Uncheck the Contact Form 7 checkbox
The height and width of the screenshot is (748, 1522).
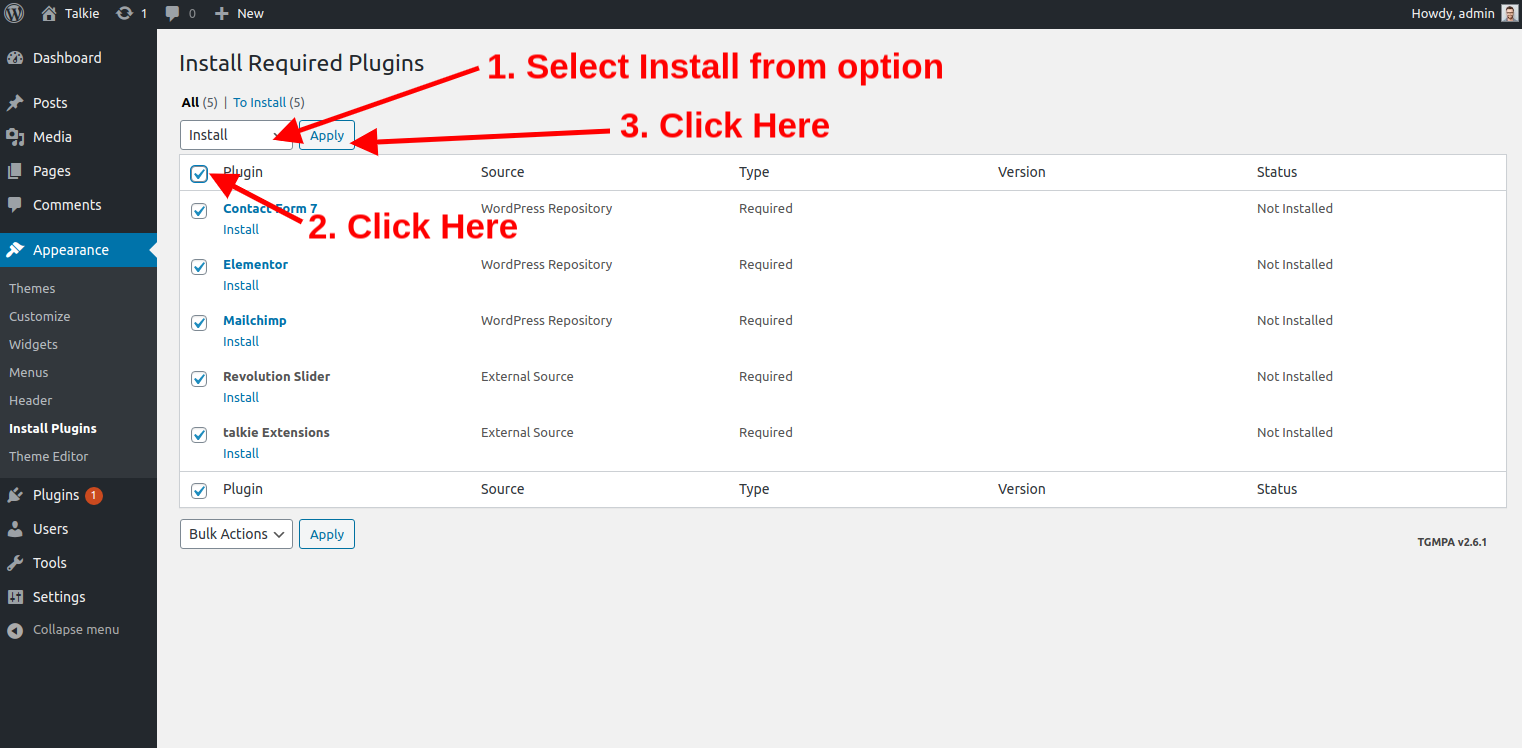click(x=199, y=211)
